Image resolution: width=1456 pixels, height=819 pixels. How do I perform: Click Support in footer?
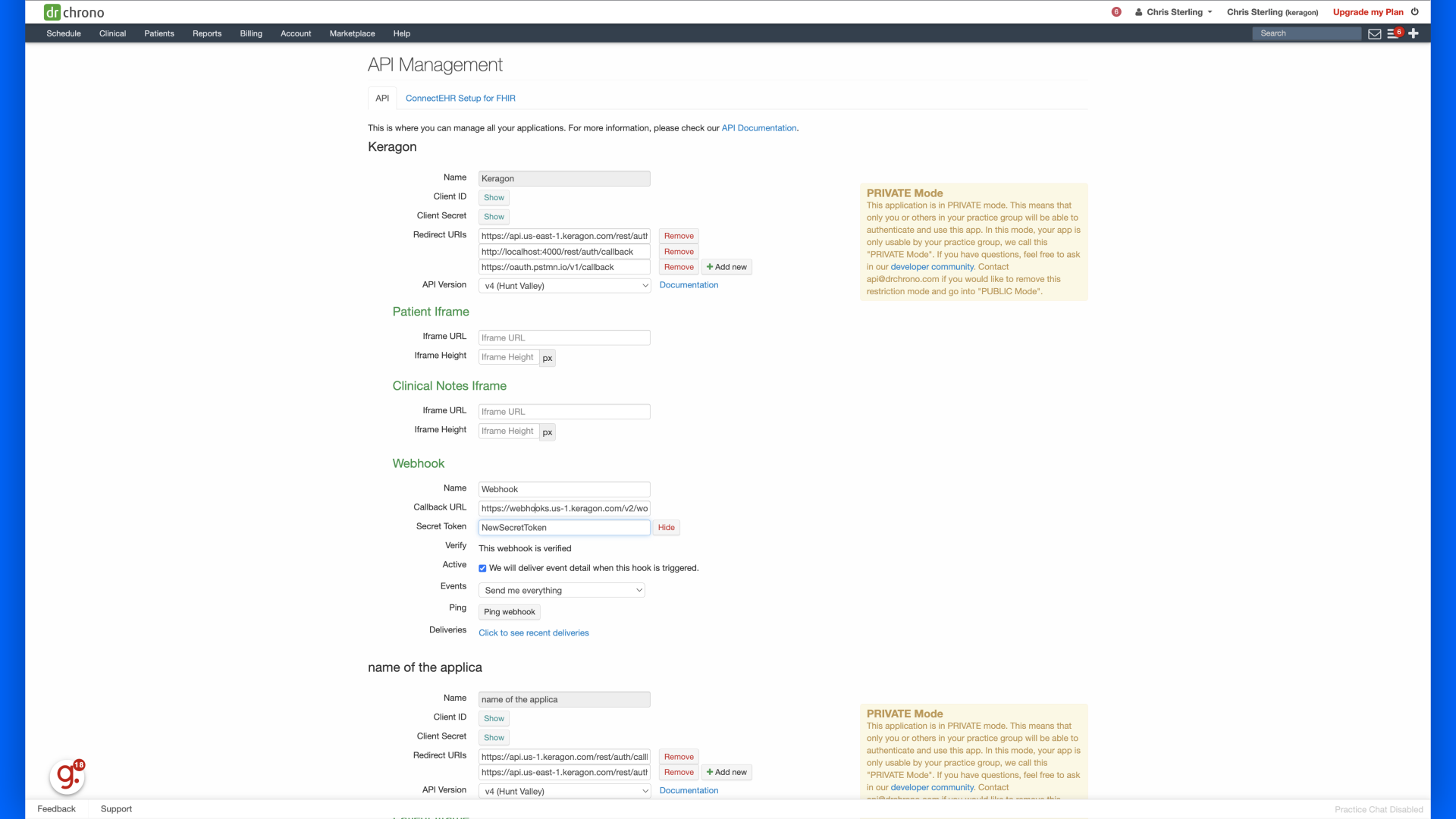pyautogui.click(x=116, y=809)
